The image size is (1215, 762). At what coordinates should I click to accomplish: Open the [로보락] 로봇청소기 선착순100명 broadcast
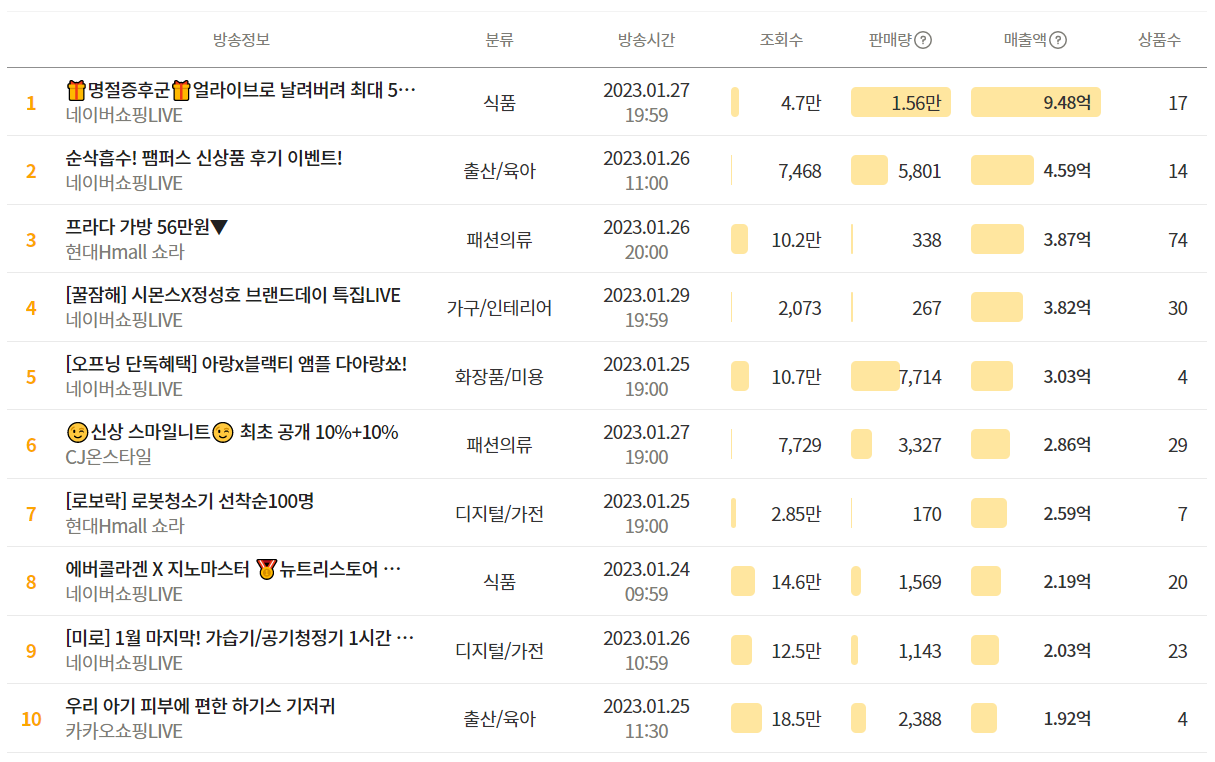190,501
